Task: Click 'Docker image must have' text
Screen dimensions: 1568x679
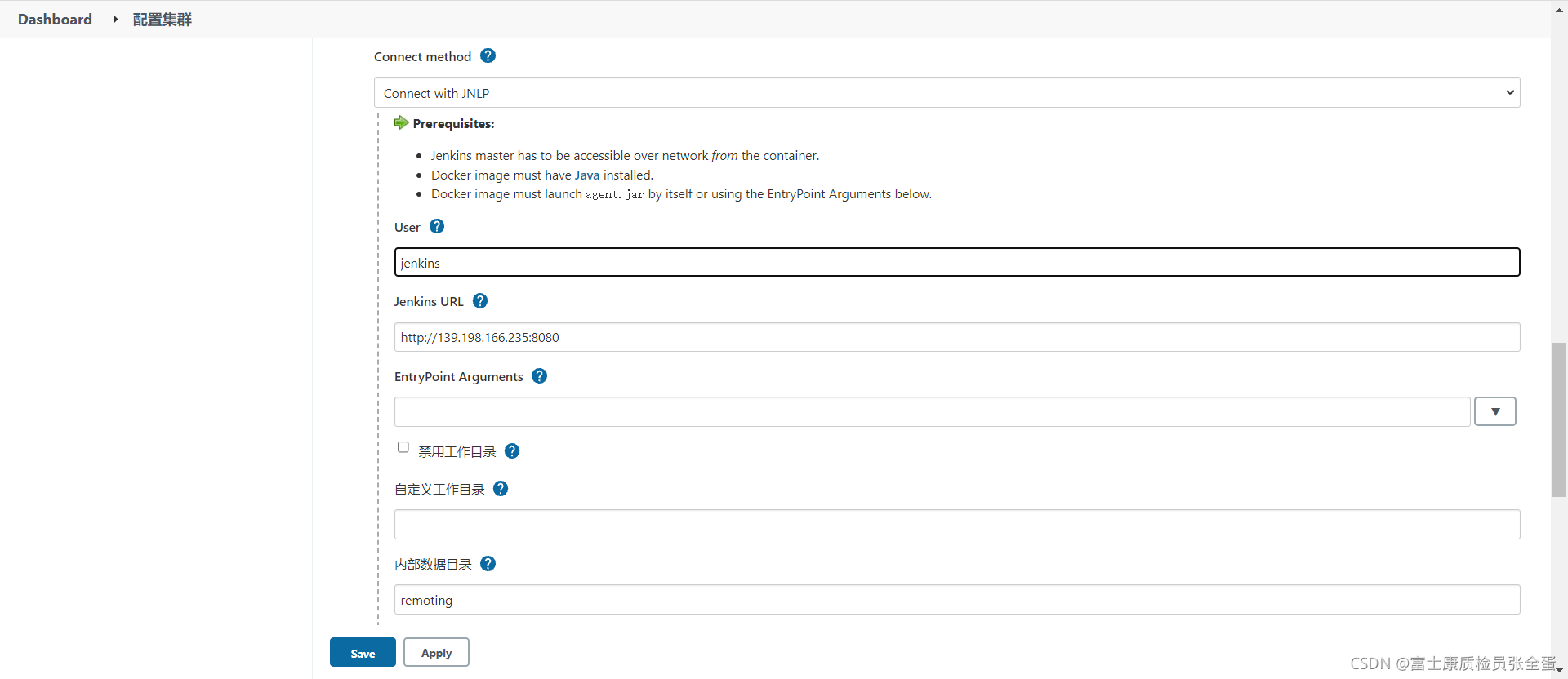Action: click(x=501, y=175)
